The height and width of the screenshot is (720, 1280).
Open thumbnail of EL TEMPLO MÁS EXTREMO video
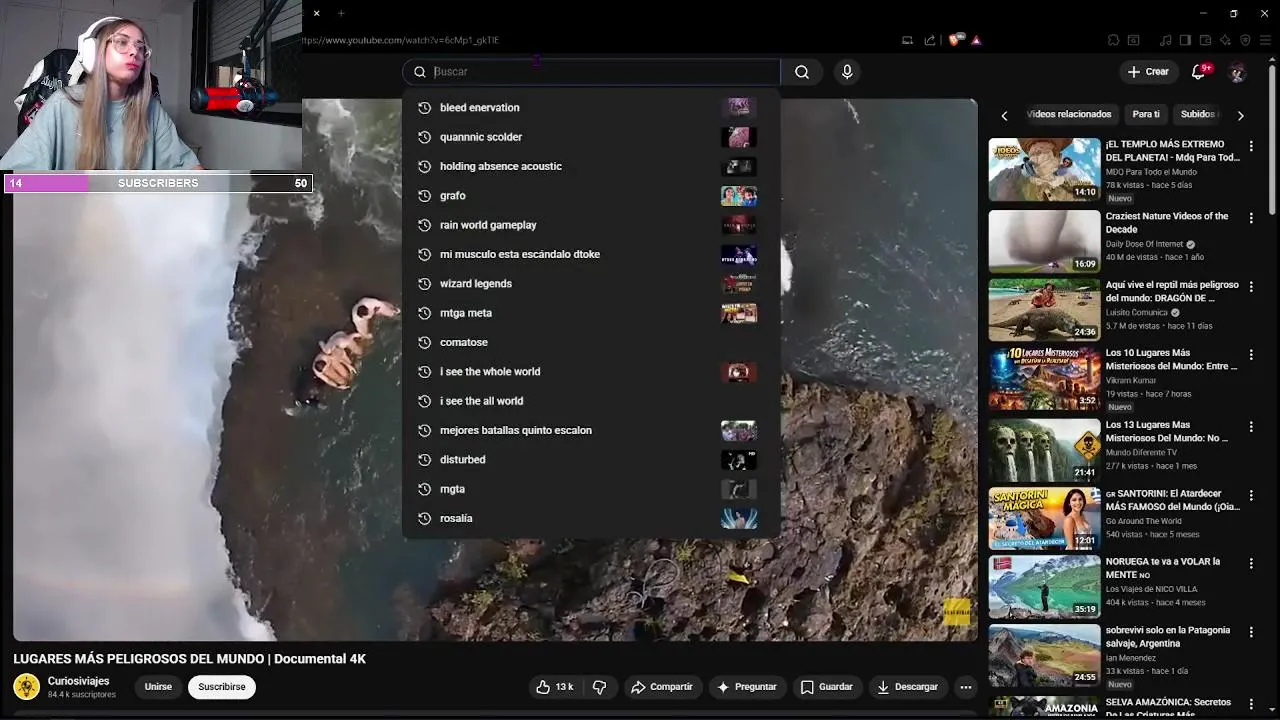(1044, 170)
